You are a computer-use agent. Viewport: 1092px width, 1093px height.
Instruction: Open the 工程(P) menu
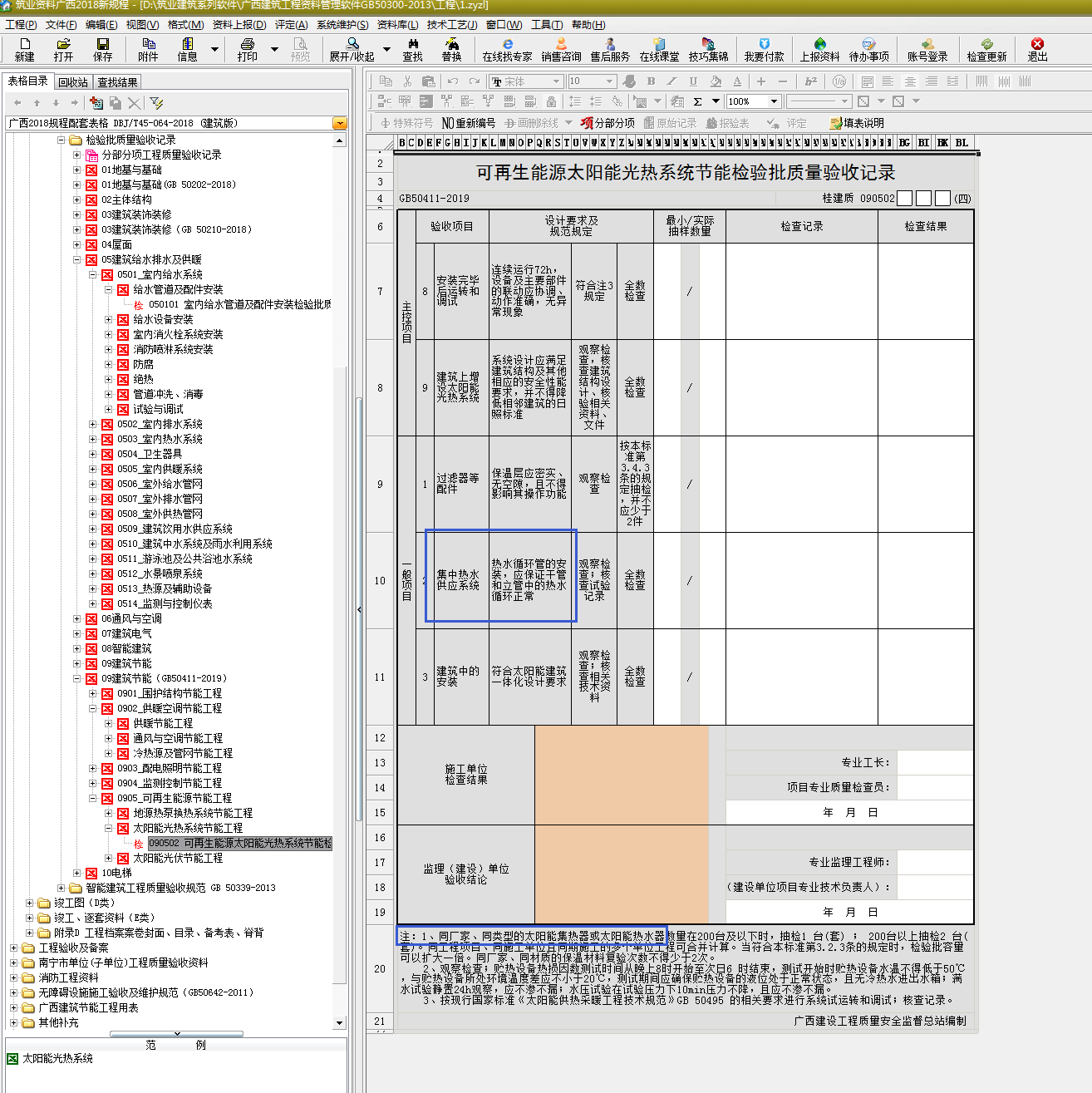coord(21,25)
